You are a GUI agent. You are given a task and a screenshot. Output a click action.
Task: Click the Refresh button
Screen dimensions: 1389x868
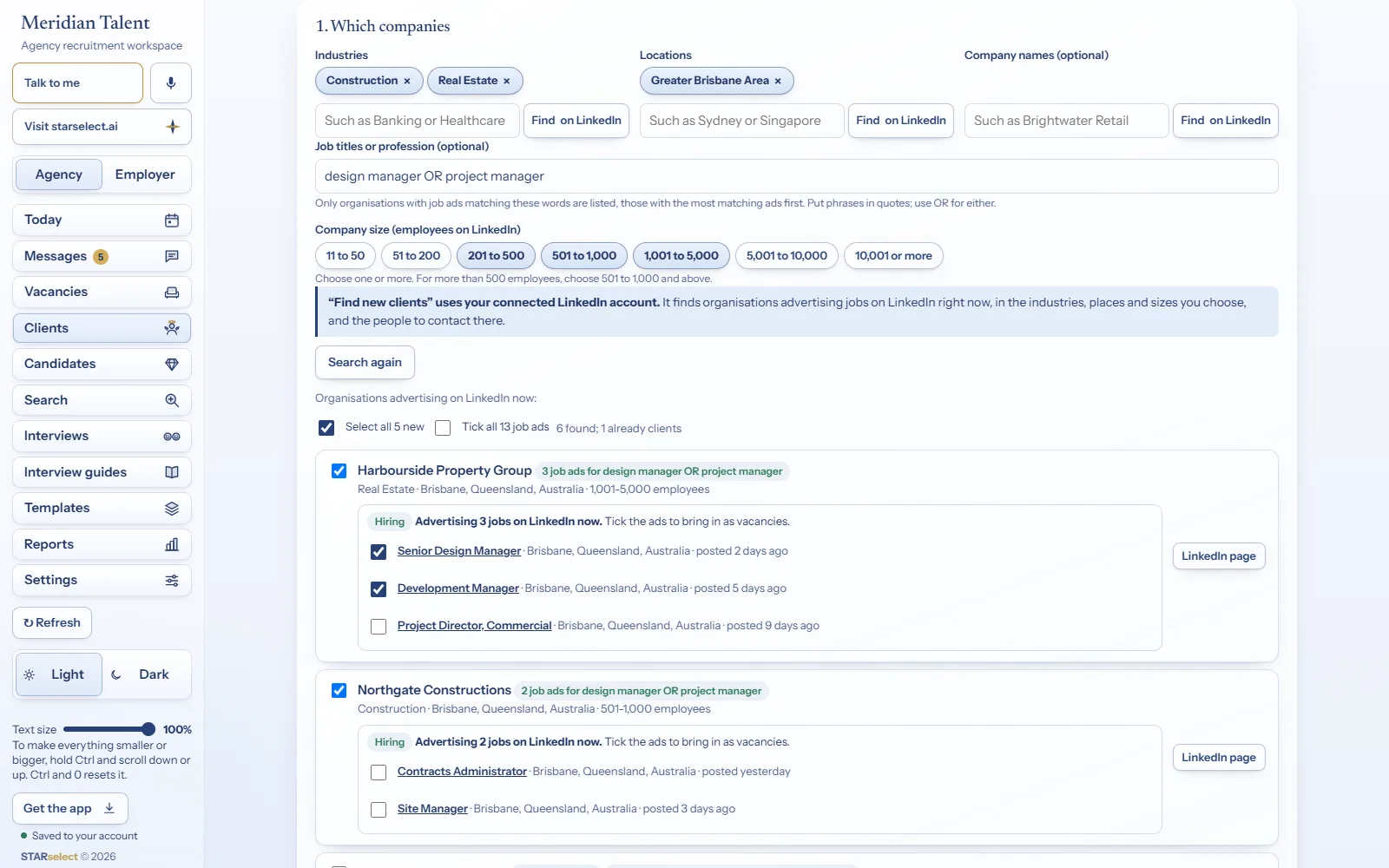click(52, 623)
